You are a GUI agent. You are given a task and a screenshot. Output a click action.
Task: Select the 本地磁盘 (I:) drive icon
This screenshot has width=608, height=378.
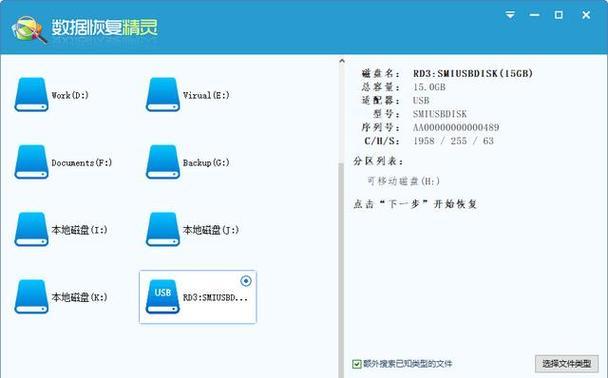coord(31,230)
